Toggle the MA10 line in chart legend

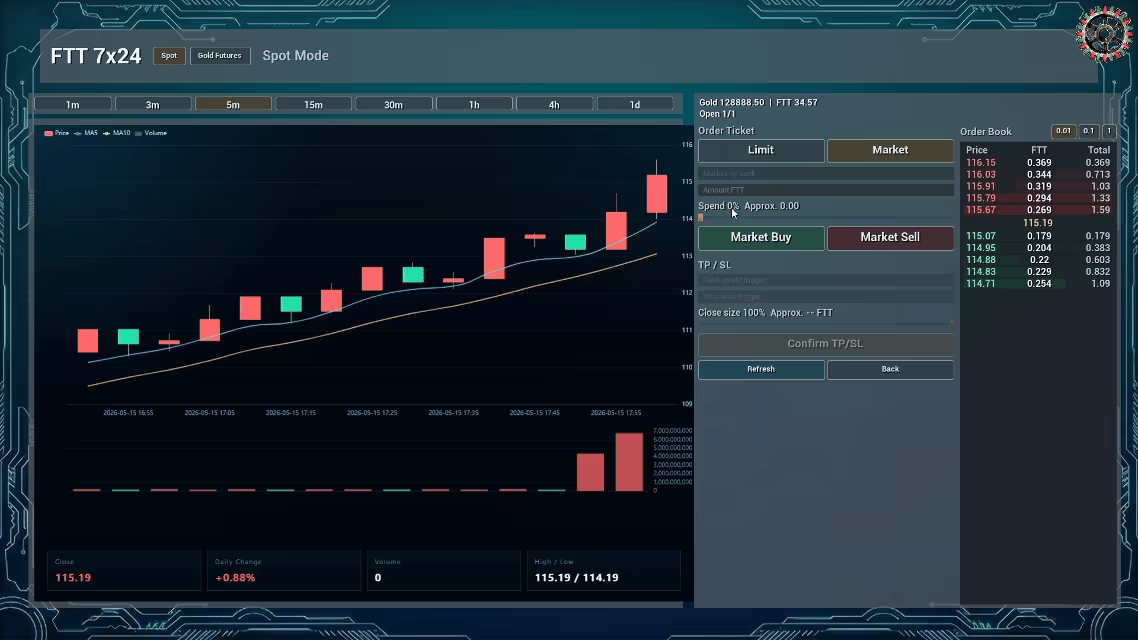click(116, 134)
